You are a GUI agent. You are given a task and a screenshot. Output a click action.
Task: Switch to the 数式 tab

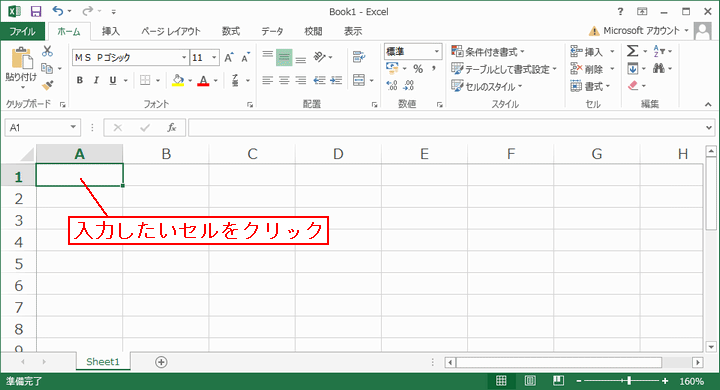tap(231, 31)
